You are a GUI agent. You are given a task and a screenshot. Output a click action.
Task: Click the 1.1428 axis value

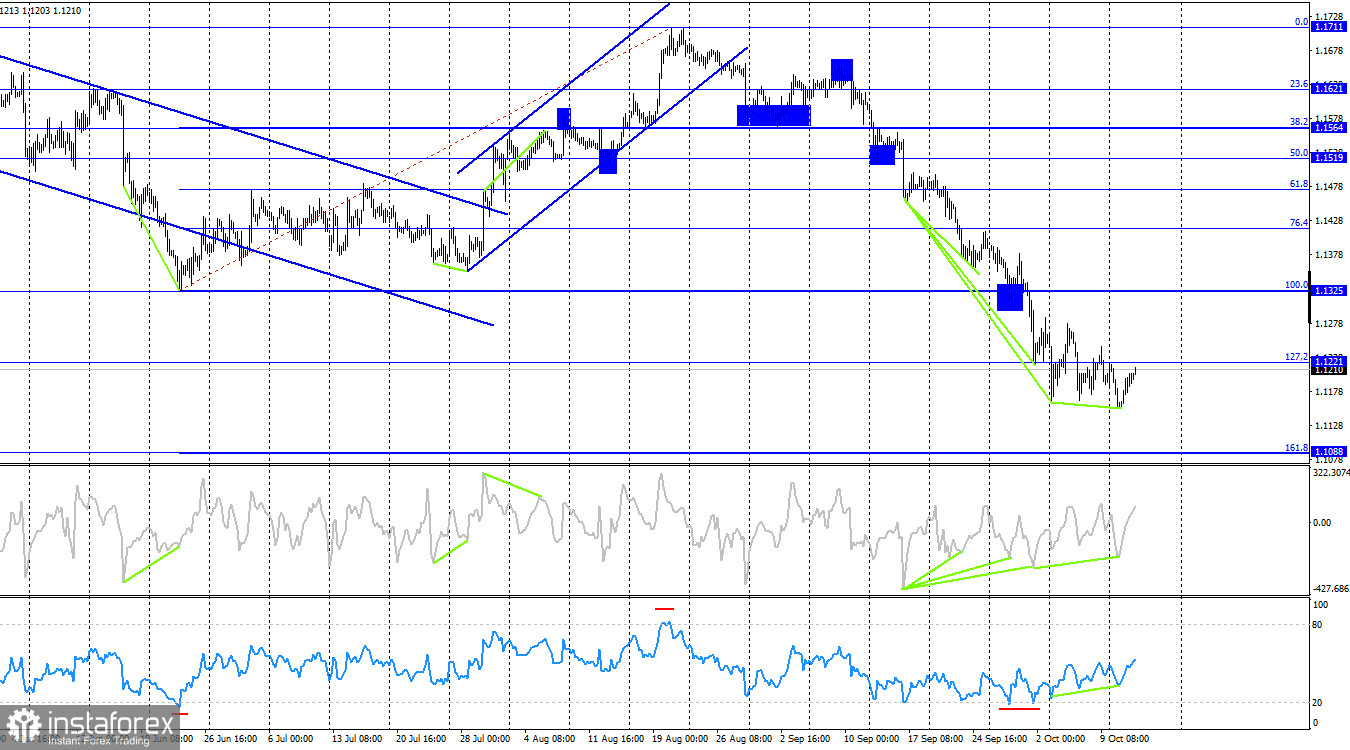(x=1330, y=221)
